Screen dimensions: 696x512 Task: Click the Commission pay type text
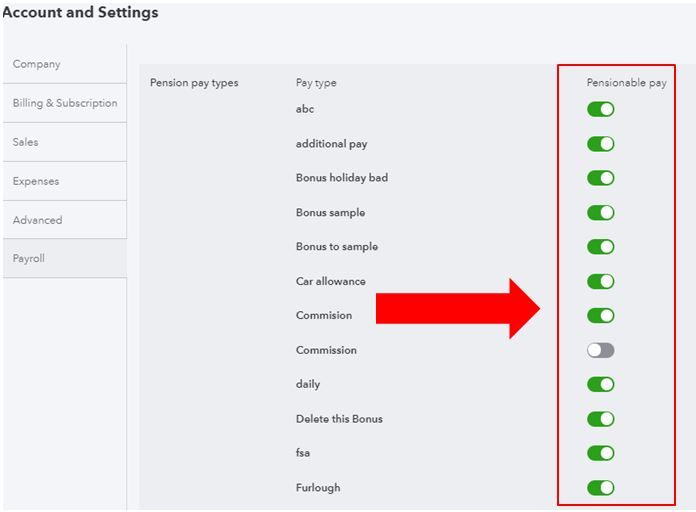(x=326, y=350)
